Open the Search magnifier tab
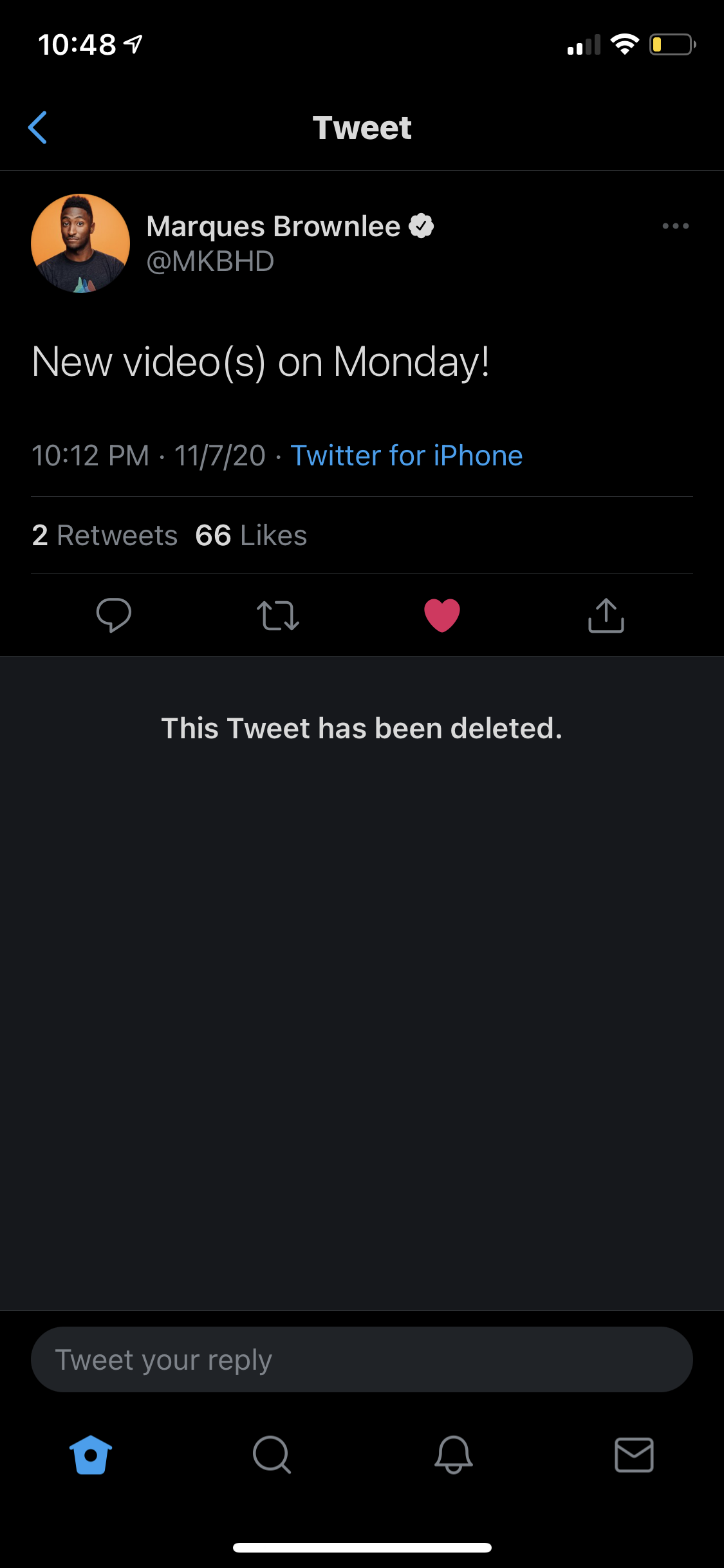The width and height of the screenshot is (724, 1568). click(x=272, y=1455)
